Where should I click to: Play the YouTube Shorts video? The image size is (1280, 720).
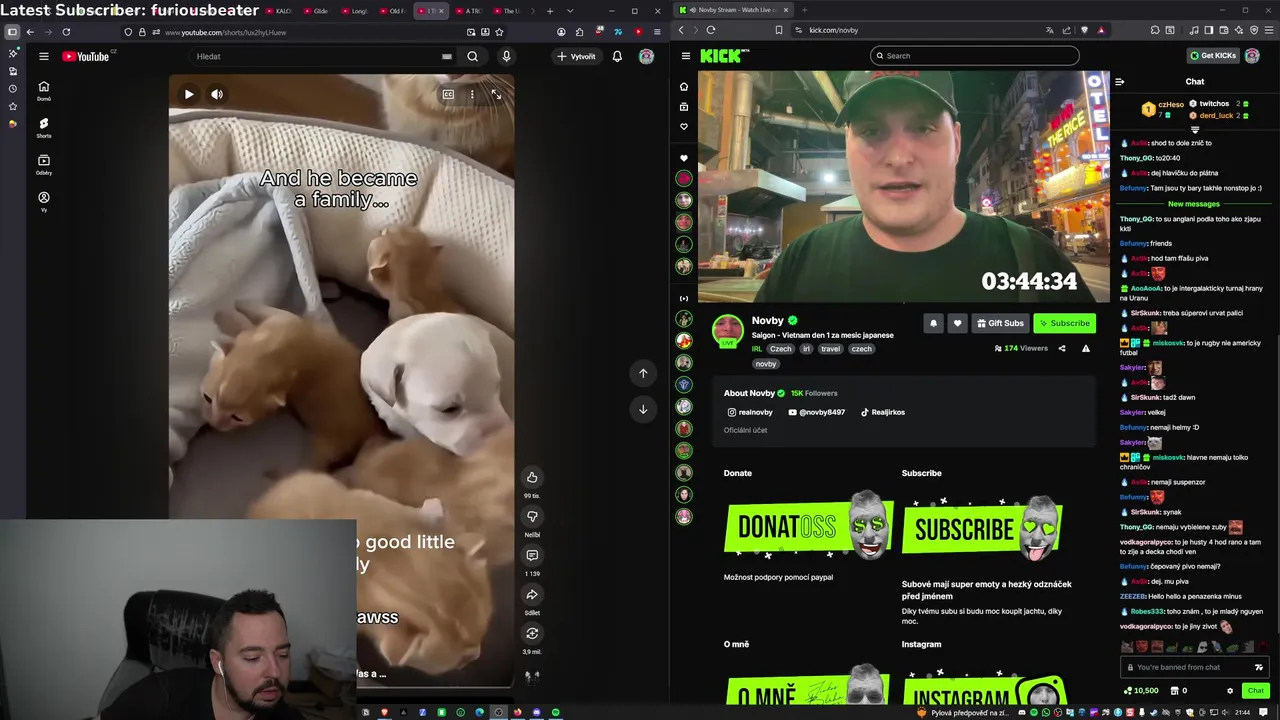coord(188,94)
